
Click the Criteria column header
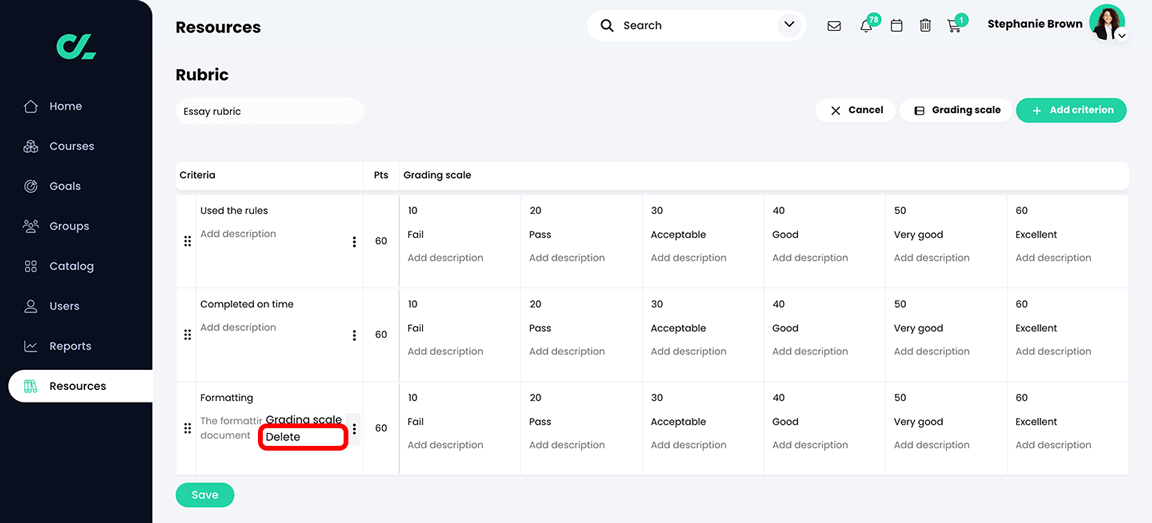click(x=198, y=176)
